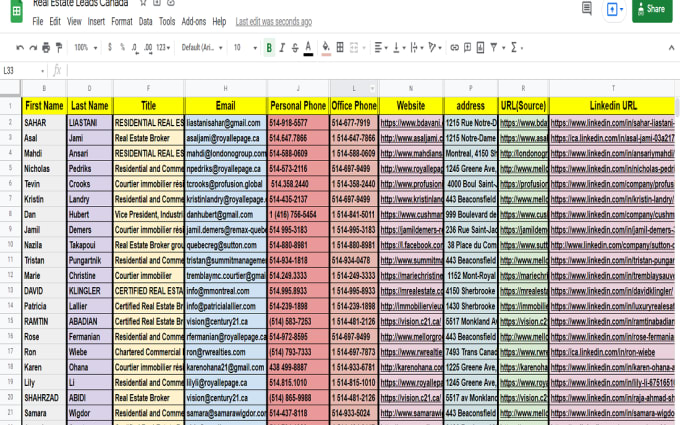
Task: Open the Insert menu
Action: [96, 22]
